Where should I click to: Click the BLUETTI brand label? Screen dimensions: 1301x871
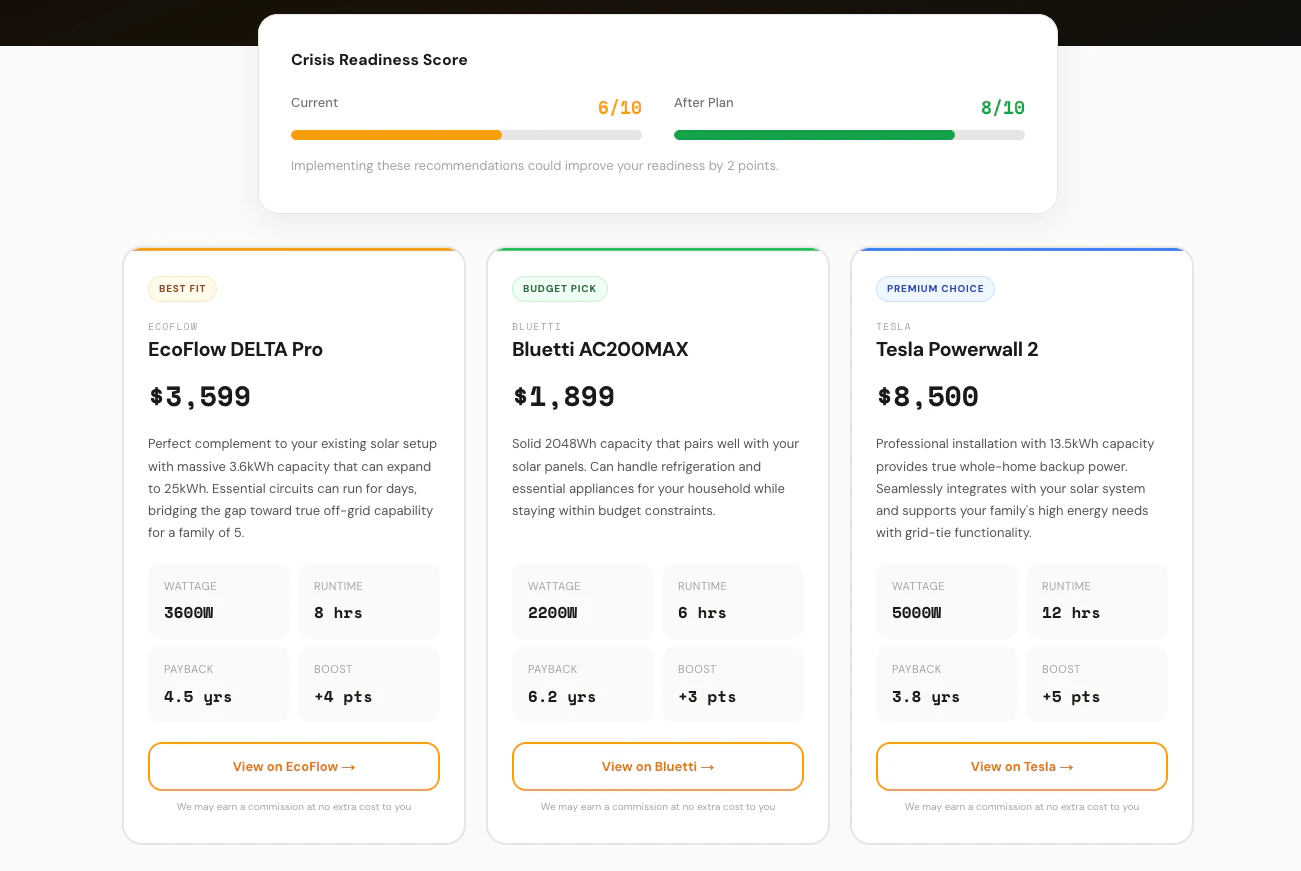point(537,327)
